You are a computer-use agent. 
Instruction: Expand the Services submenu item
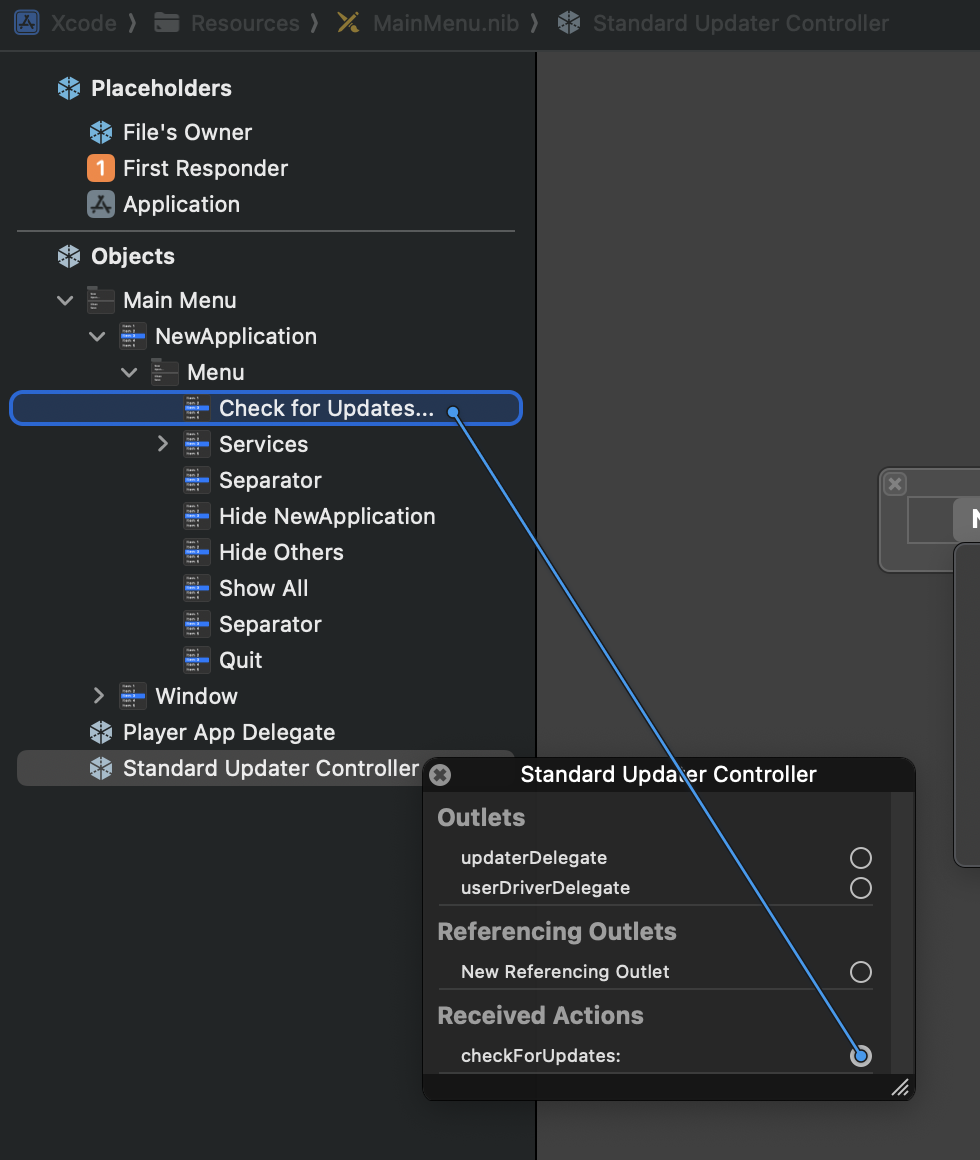click(x=163, y=444)
